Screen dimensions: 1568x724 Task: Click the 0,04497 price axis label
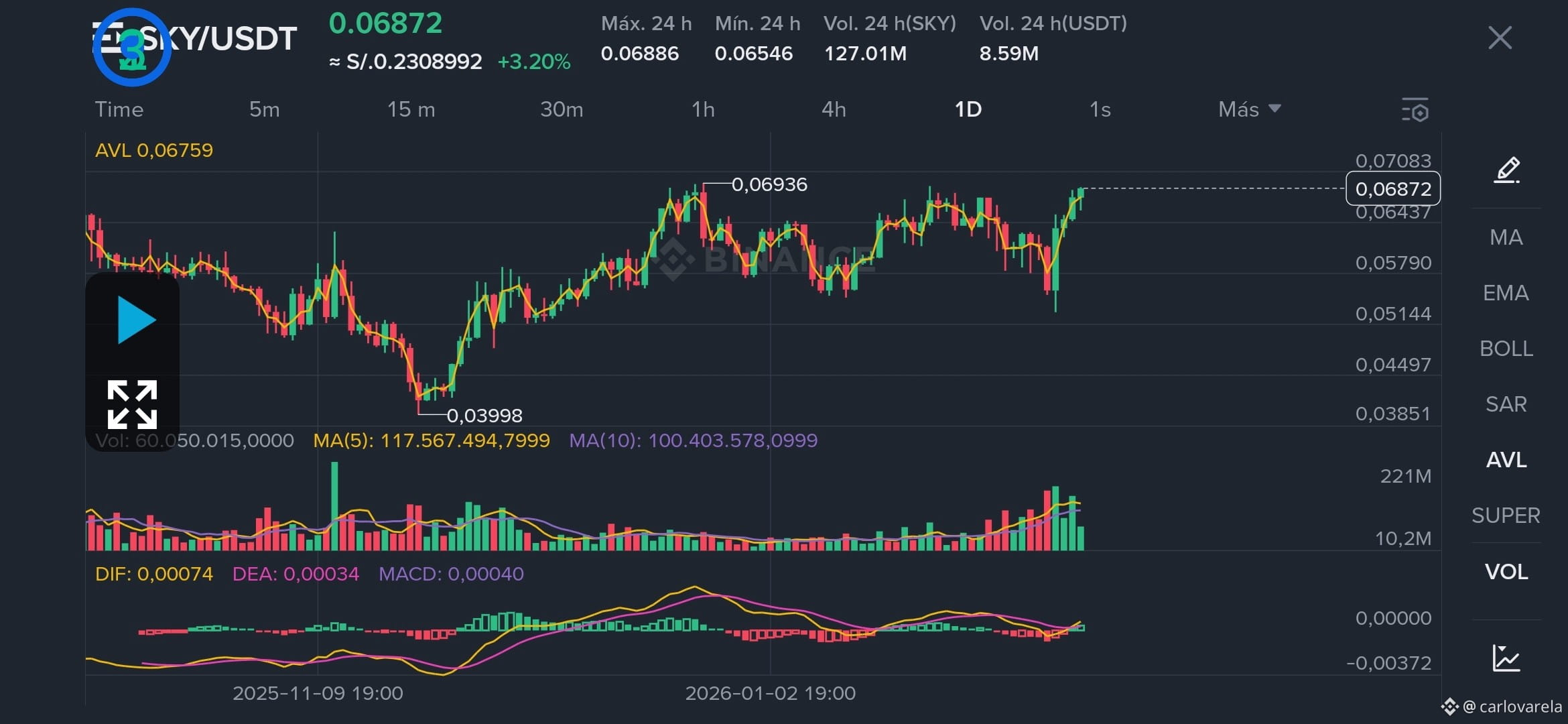click(x=1393, y=365)
